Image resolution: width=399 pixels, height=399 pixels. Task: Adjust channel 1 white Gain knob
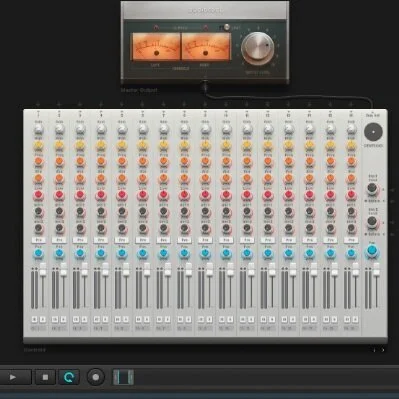pyautogui.click(x=38, y=129)
